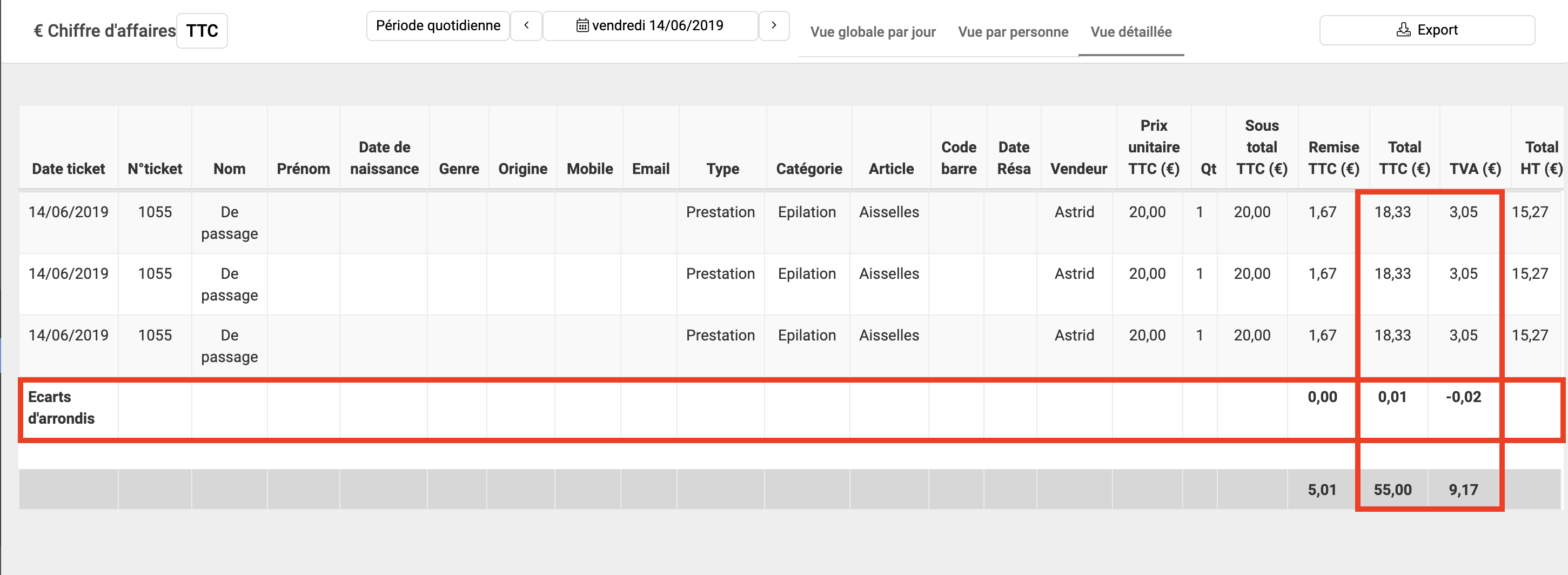
Task: Click the Export download icon
Action: point(1403,30)
